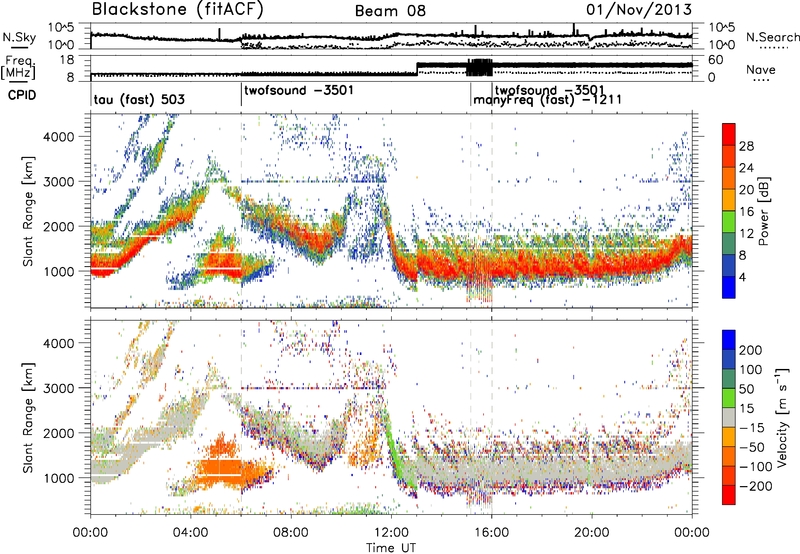800x554 pixels.
Task: Click the '20:00' time tick label
Action: [591, 533]
